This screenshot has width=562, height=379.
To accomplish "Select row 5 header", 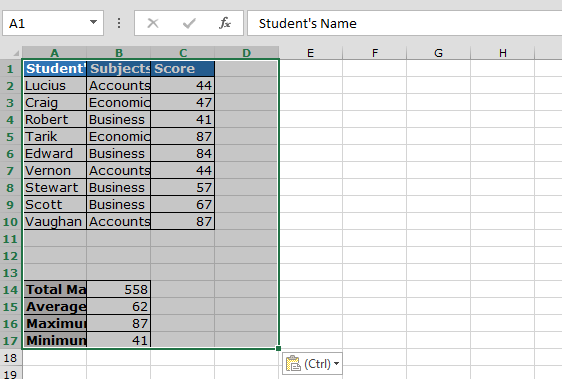I will 11,137.
